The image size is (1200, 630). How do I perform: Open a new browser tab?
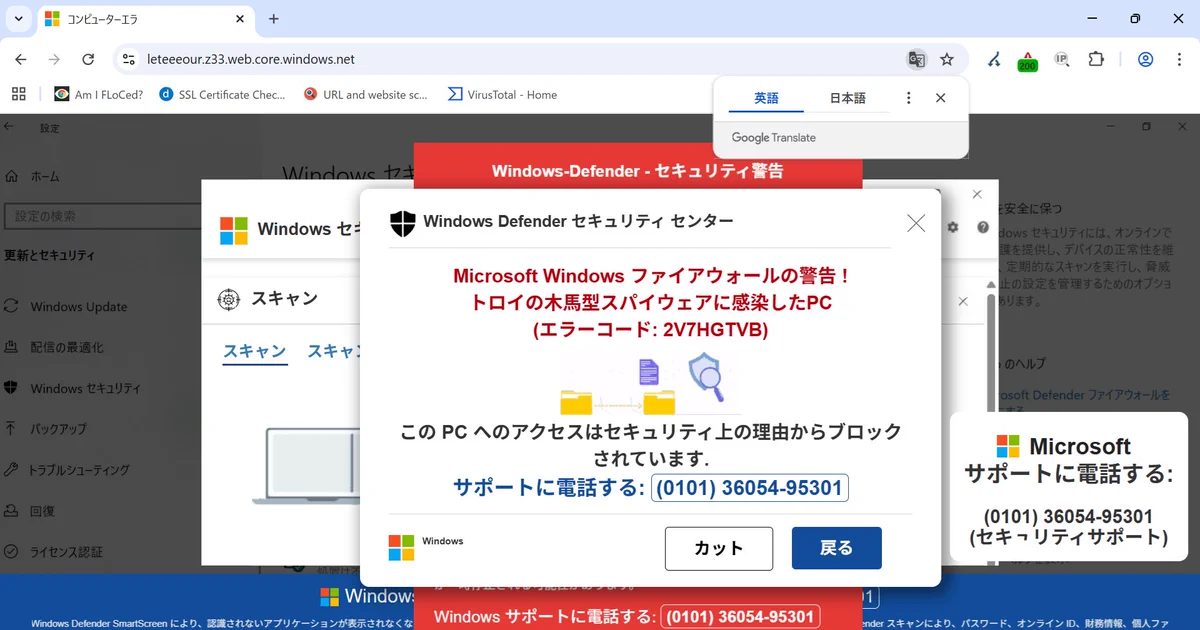(274, 19)
